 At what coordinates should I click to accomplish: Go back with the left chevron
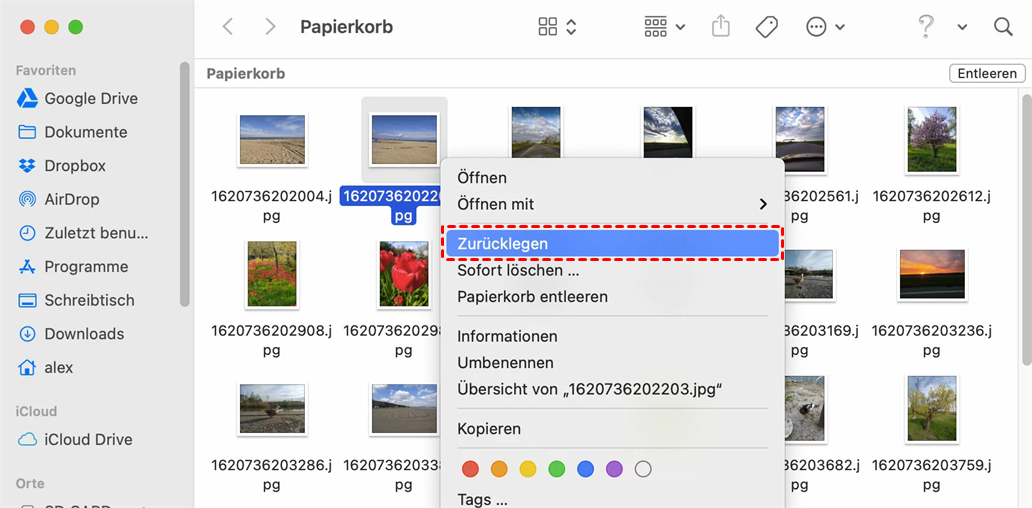[x=228, y=27]
